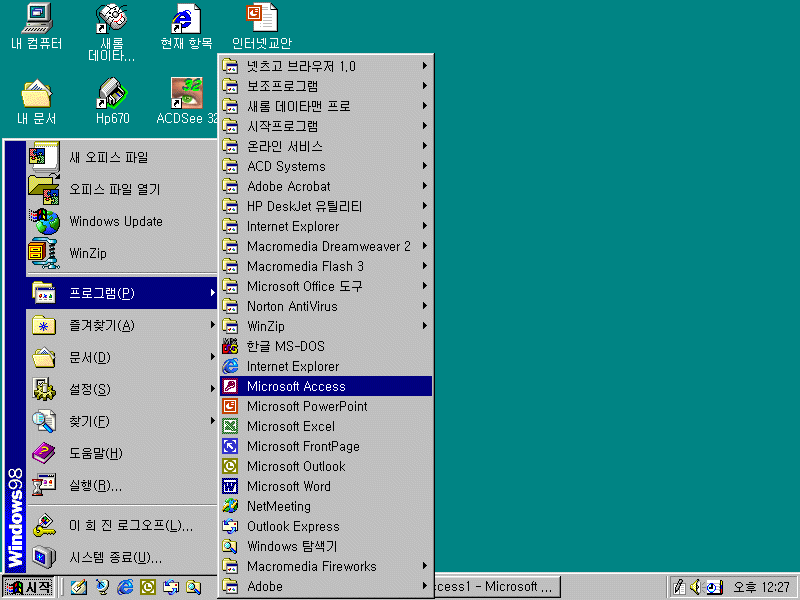This screenshot has height=600, width=800.
Task: Select the 인터넷교안 presentation file on the desktop
Action: (262, 27)
